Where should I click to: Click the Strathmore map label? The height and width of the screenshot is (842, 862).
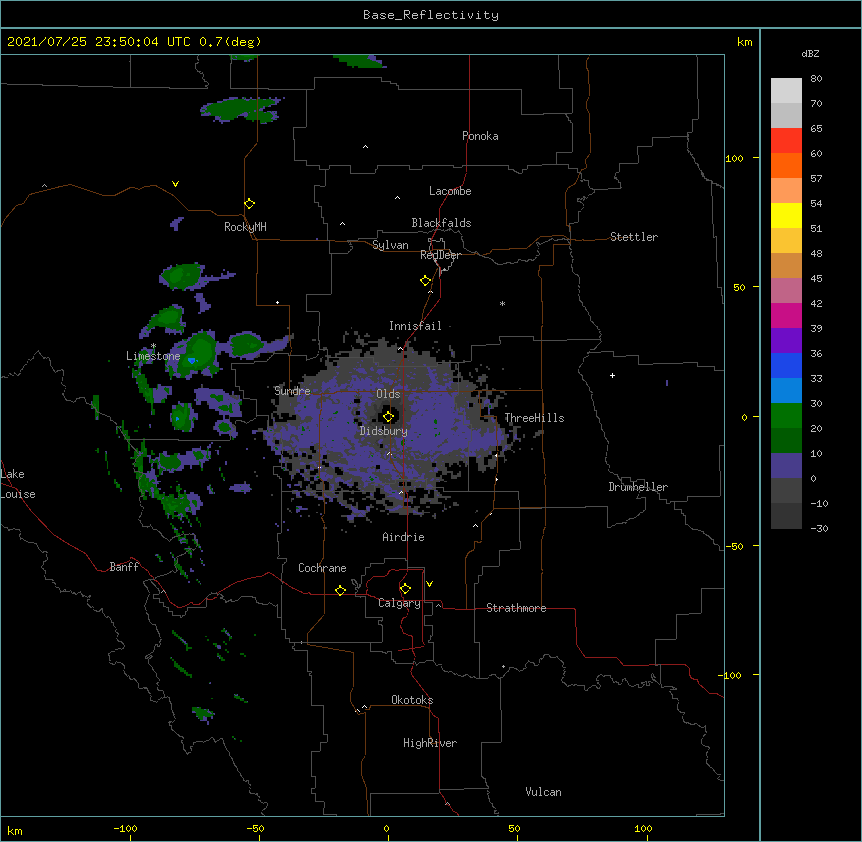point(516,608)
